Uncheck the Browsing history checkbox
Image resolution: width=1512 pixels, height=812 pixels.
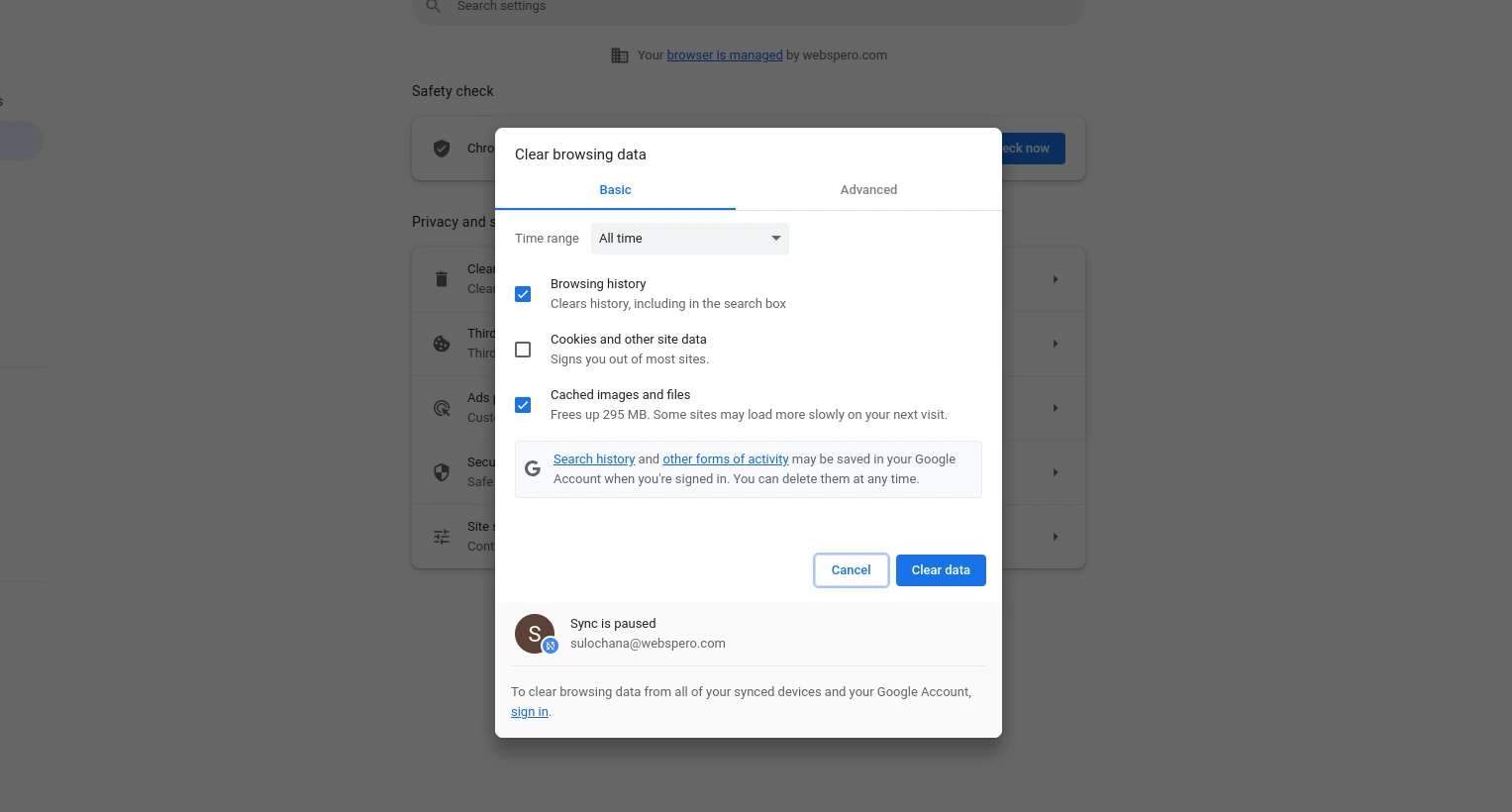[523, 294]
